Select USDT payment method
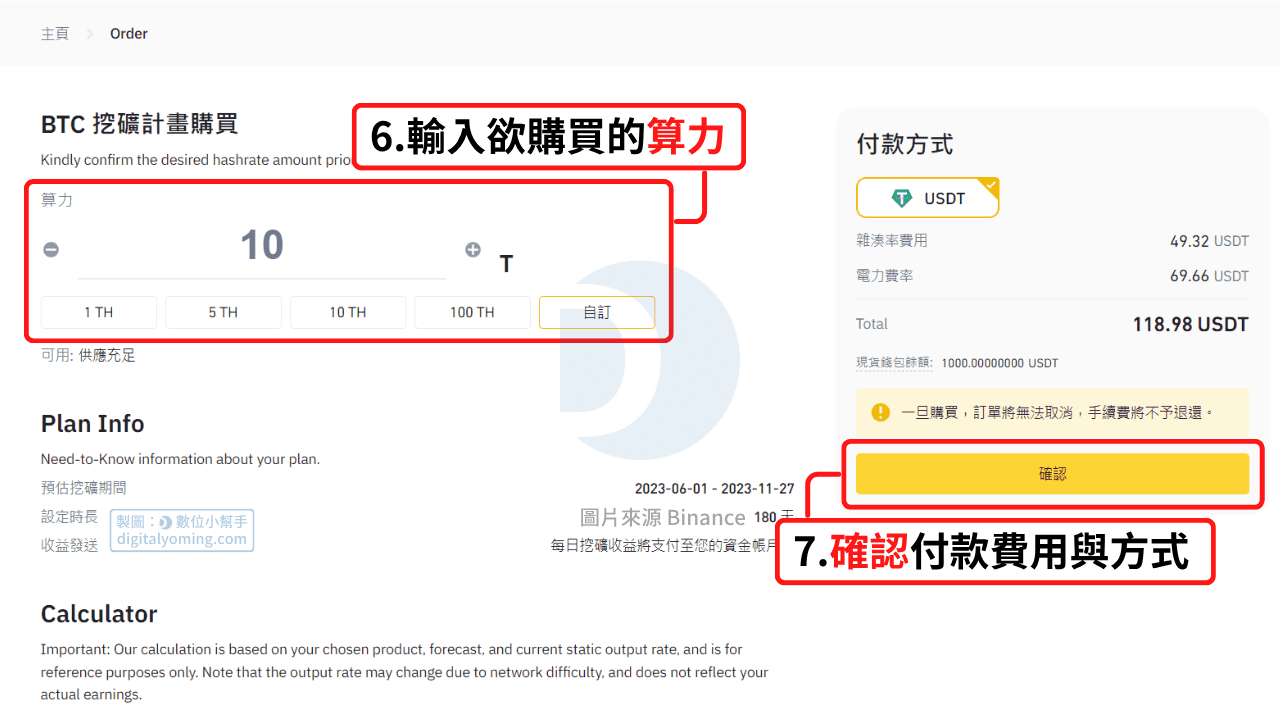The height and width of the screenshot is (720, 1280). tap(928, 198)
